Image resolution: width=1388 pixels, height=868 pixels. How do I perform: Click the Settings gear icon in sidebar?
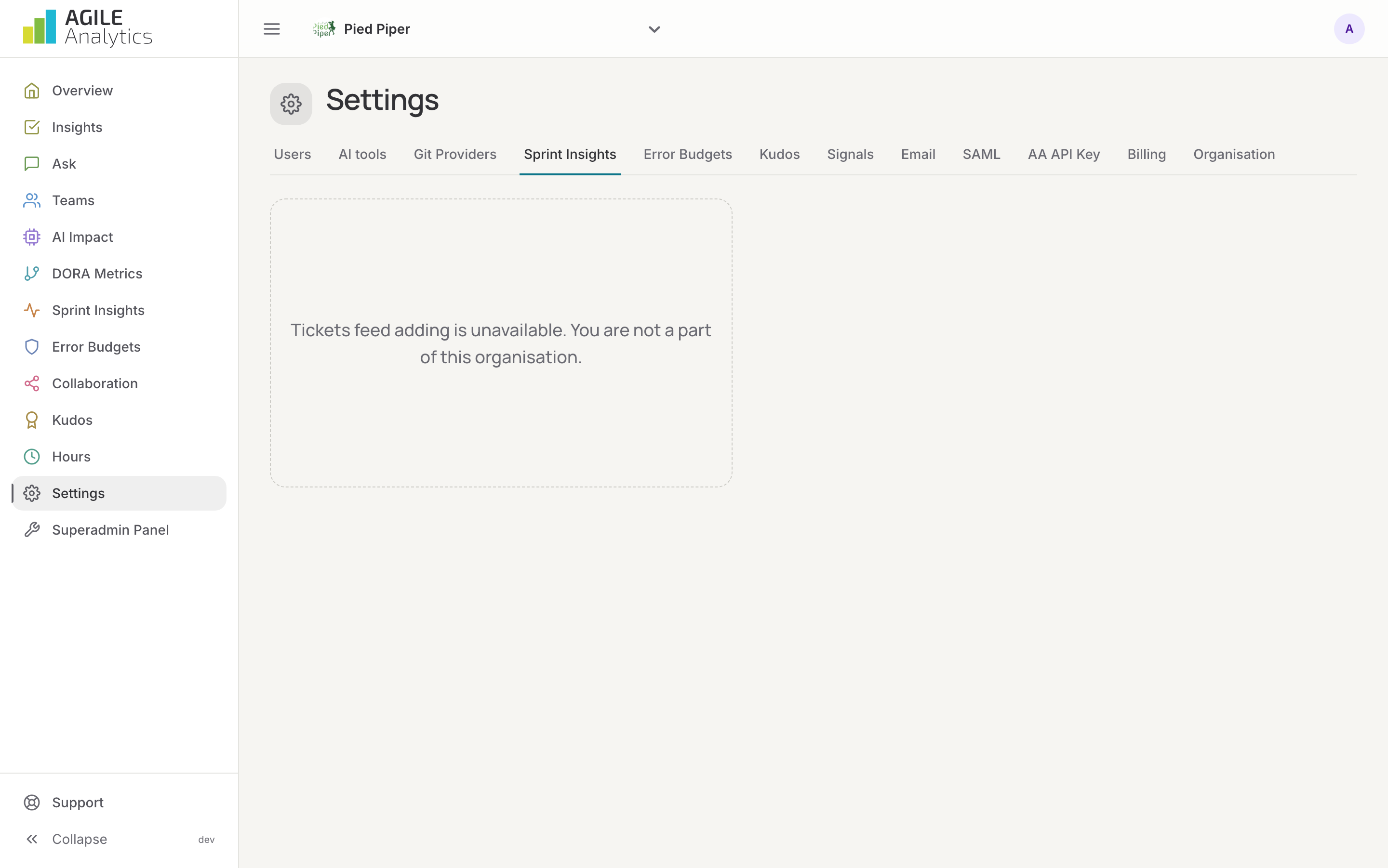[32, 493]
